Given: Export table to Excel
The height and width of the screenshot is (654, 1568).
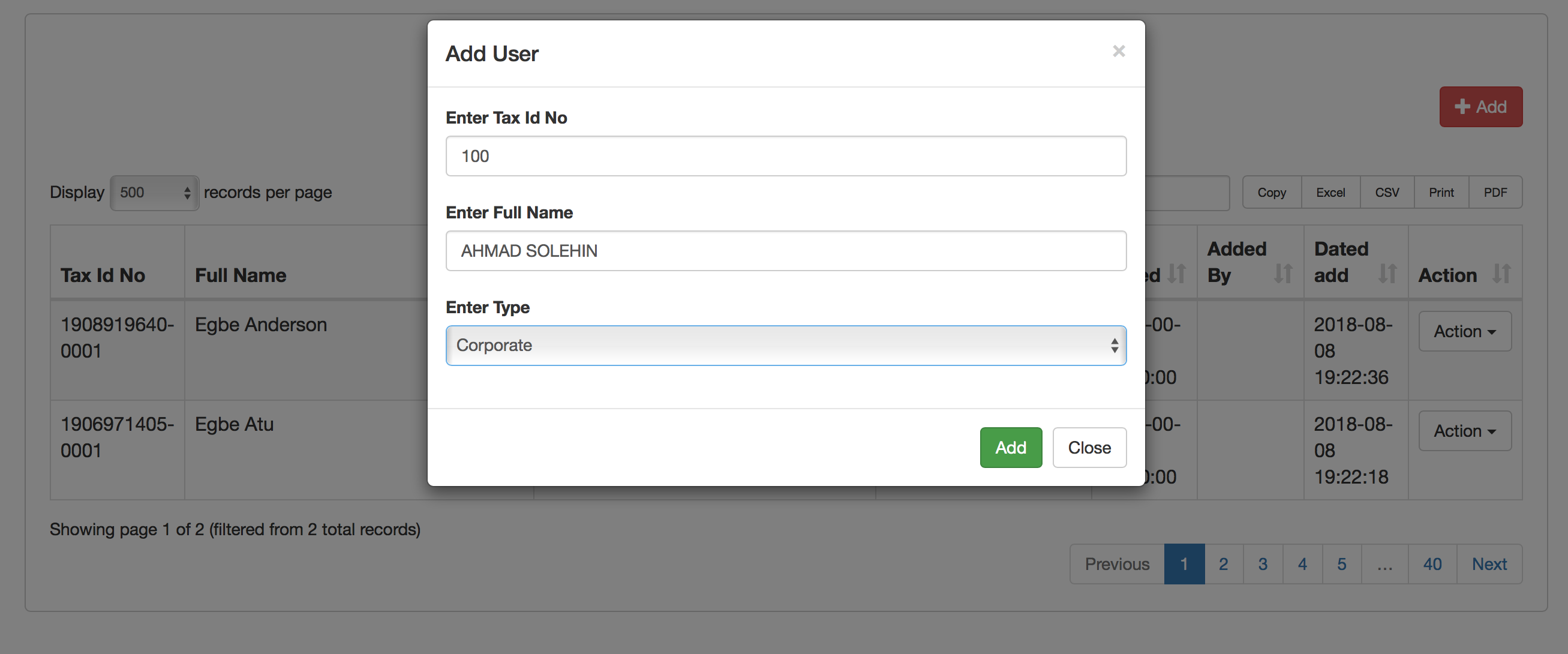Looking at the screenshot, I should tap(1330, 193).
